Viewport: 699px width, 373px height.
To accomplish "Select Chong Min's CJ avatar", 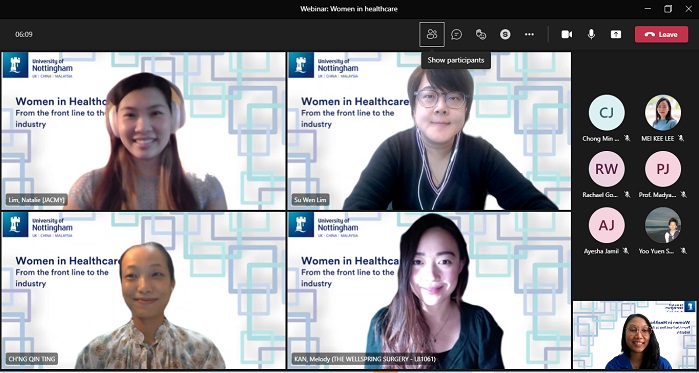I will pos(606,112).
